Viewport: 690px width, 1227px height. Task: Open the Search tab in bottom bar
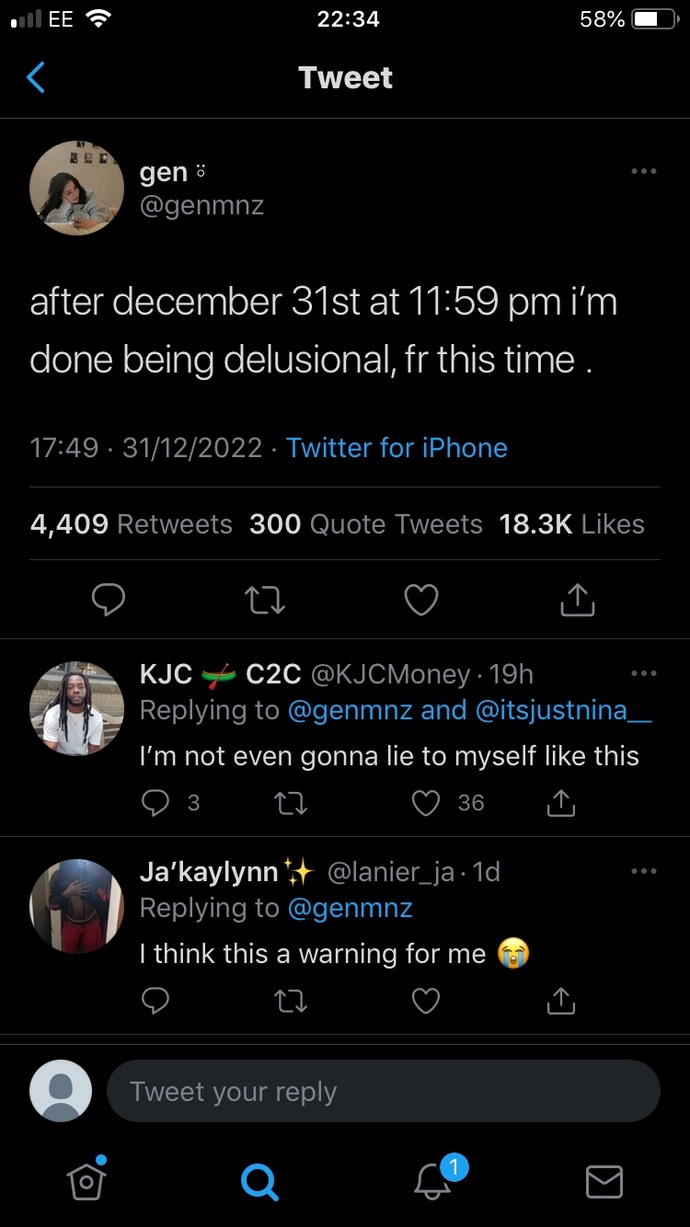tap(259, 1182)
